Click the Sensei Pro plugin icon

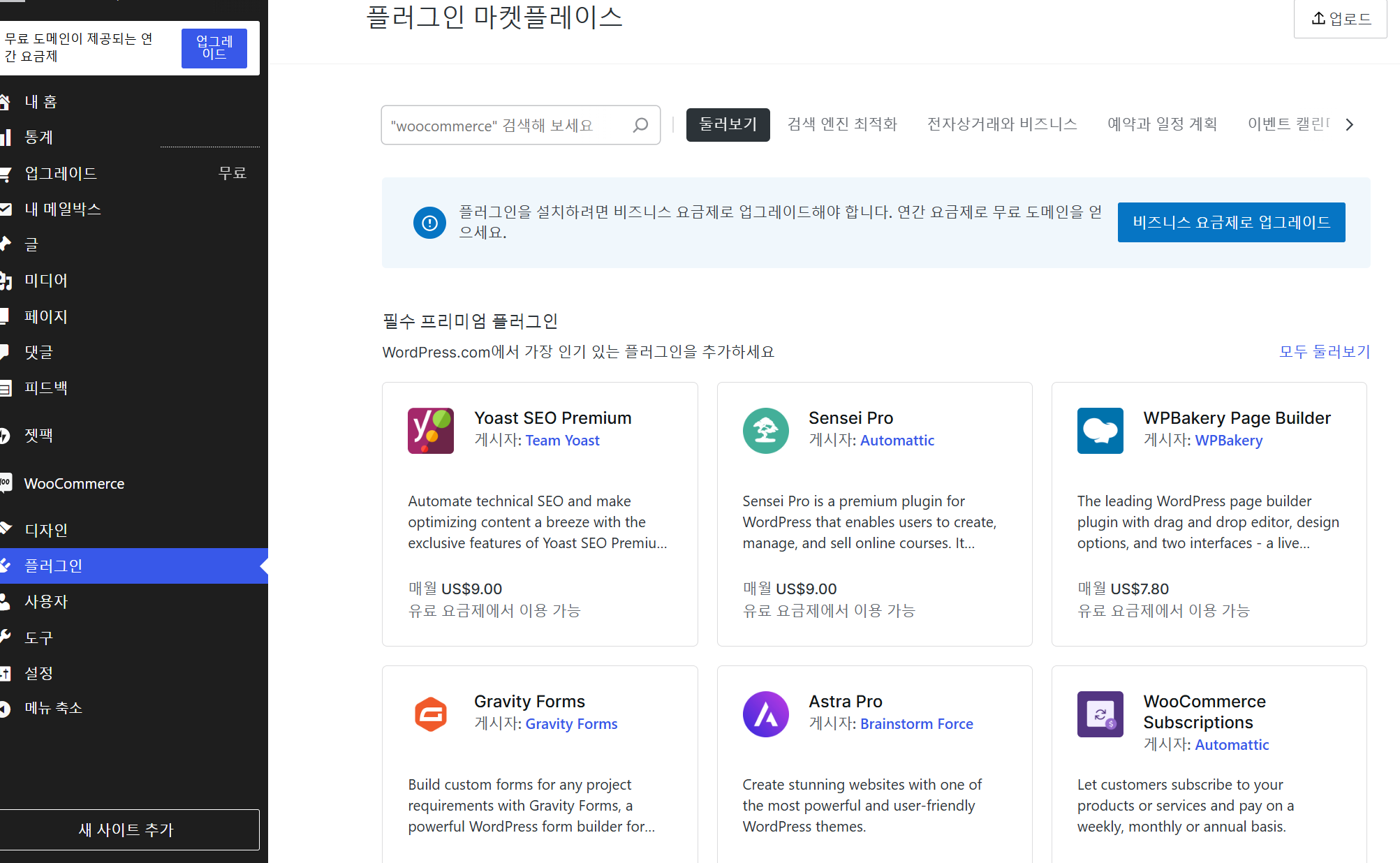click(765, 431)
